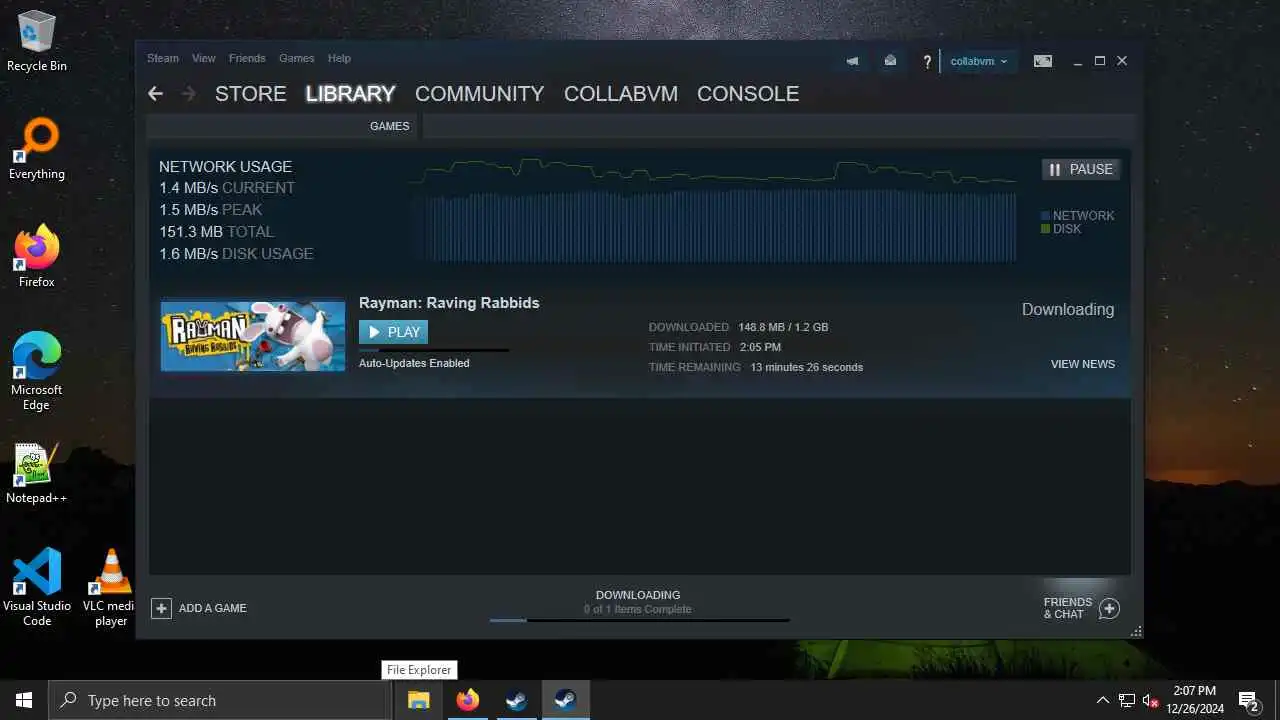Click PLAY for Rayman: Raving Rabbids

[x=393, y=332]
